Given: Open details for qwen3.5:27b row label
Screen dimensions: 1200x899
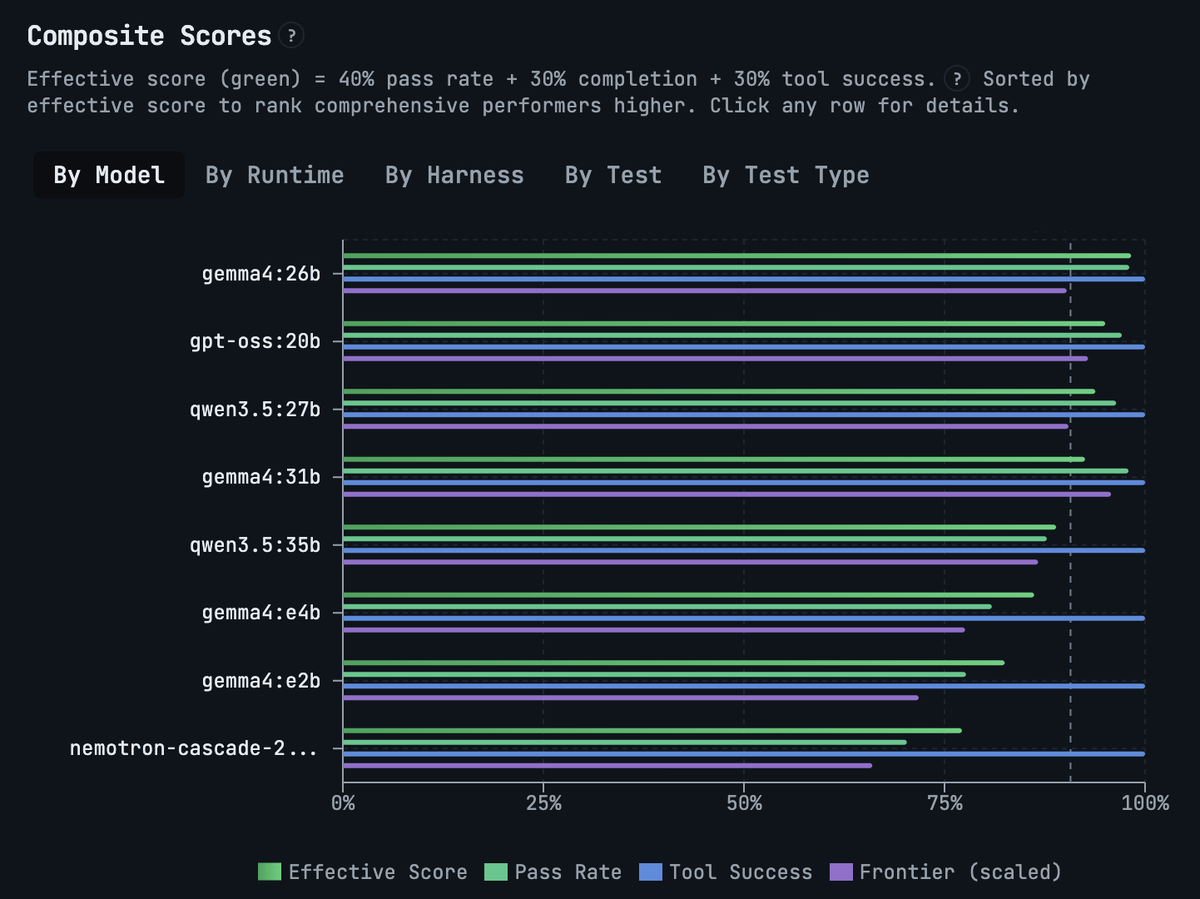Looking at the screenshot, I should [x=255, y=409].
